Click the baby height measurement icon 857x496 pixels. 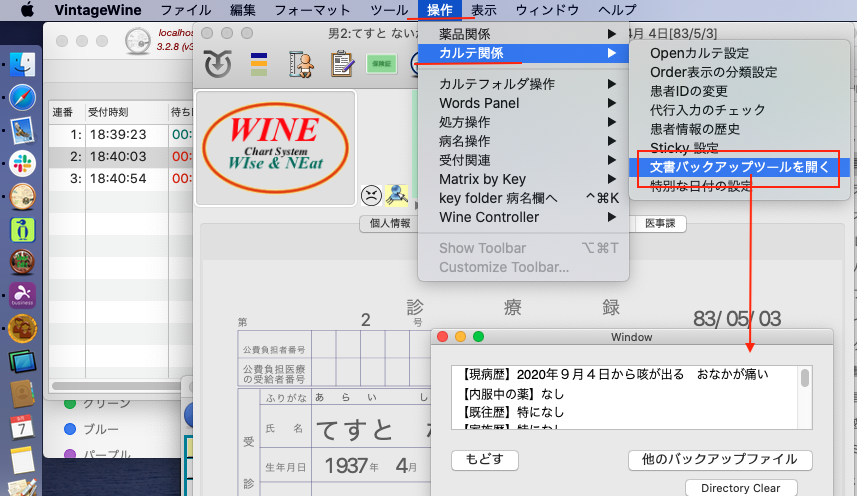tap(301, 65)
